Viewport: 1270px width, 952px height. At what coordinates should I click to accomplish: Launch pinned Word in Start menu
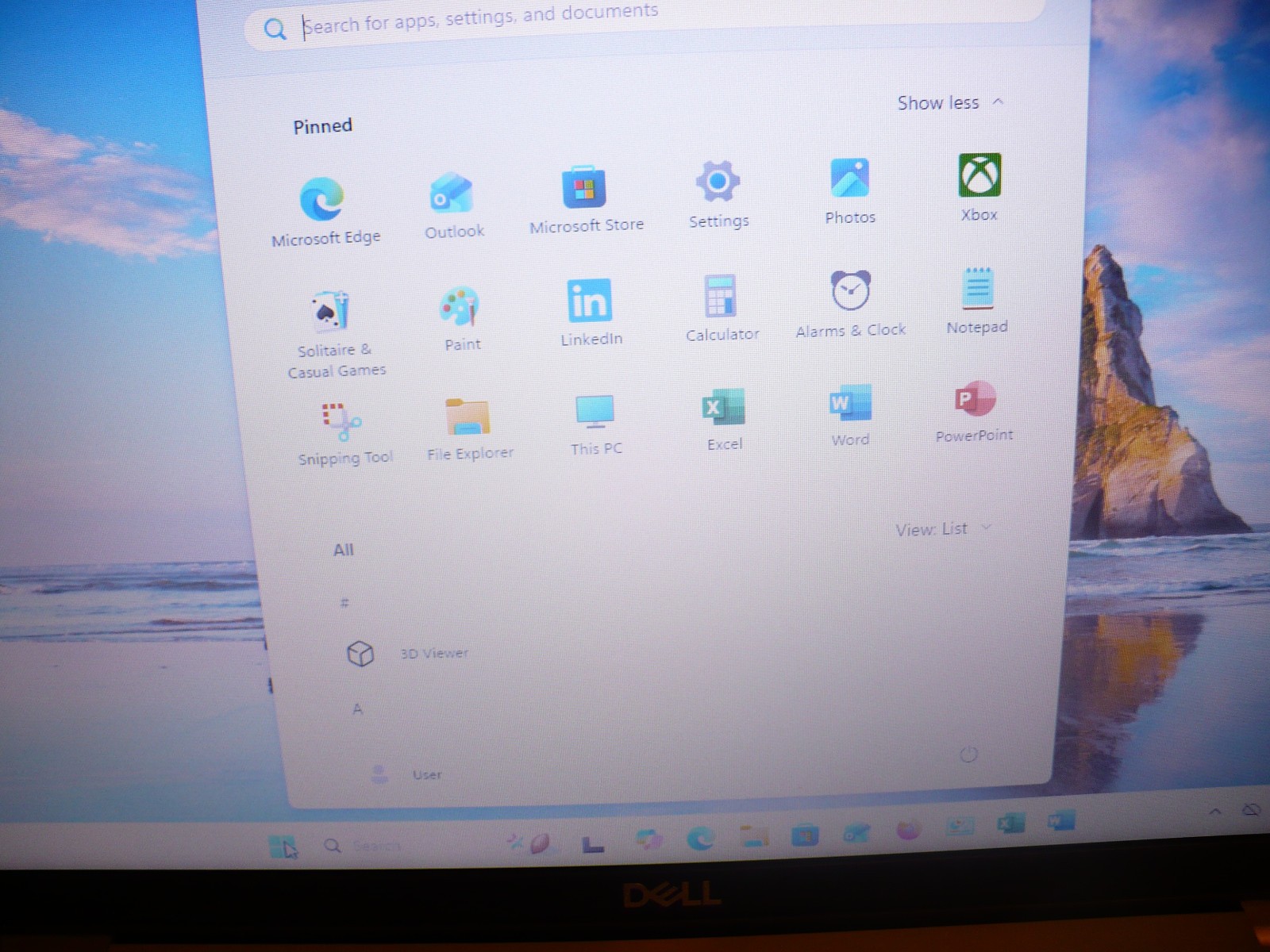(850, 416)
